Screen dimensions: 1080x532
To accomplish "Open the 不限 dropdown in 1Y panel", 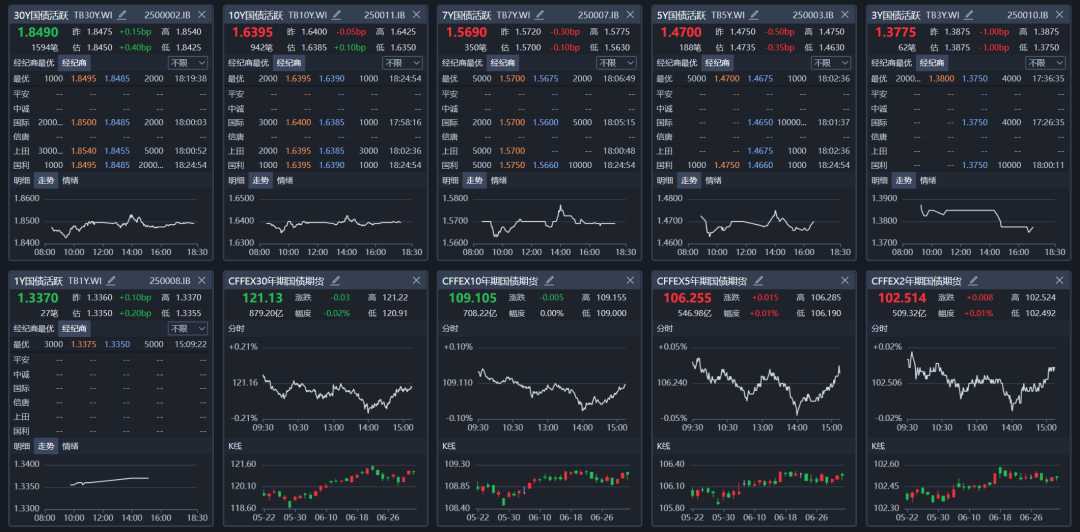I will click(188, 329).
